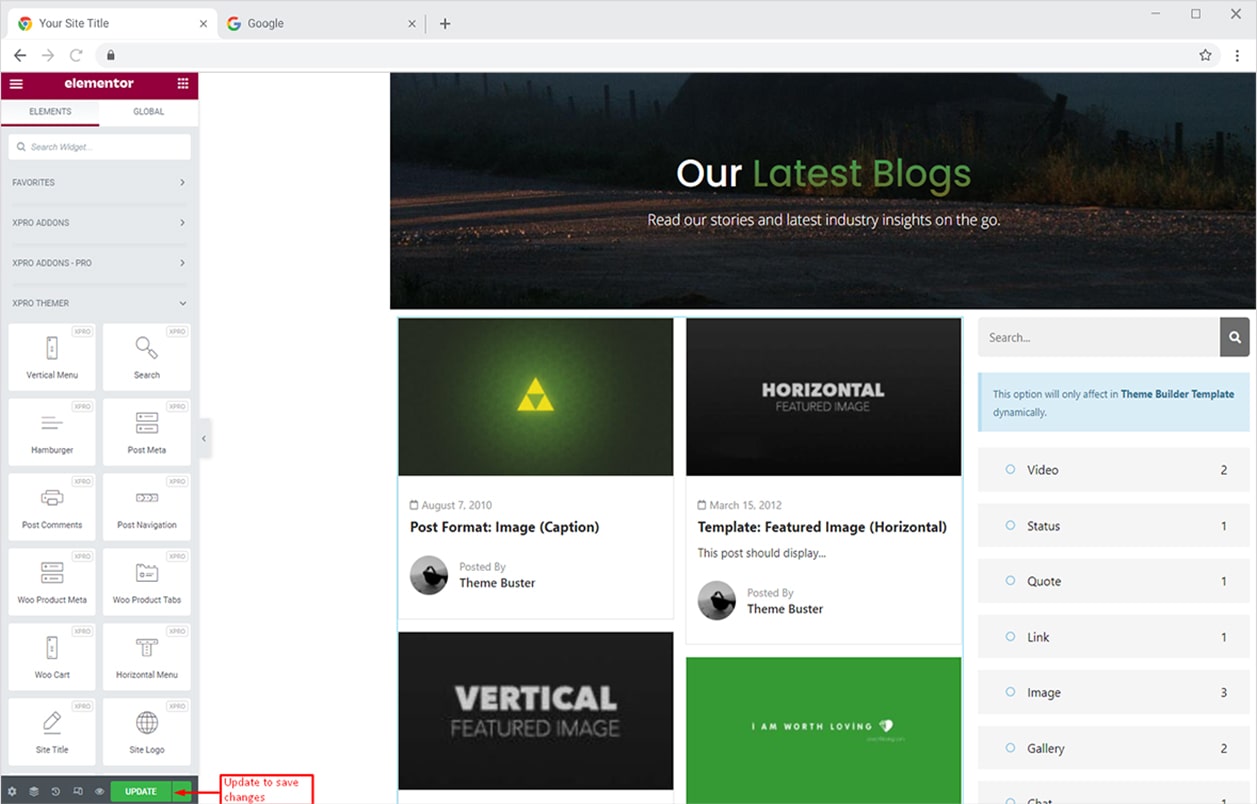This screenshot has width=1257, height=804.
Task: Switch to Responsive Mode icon
Action: (78, 792)
